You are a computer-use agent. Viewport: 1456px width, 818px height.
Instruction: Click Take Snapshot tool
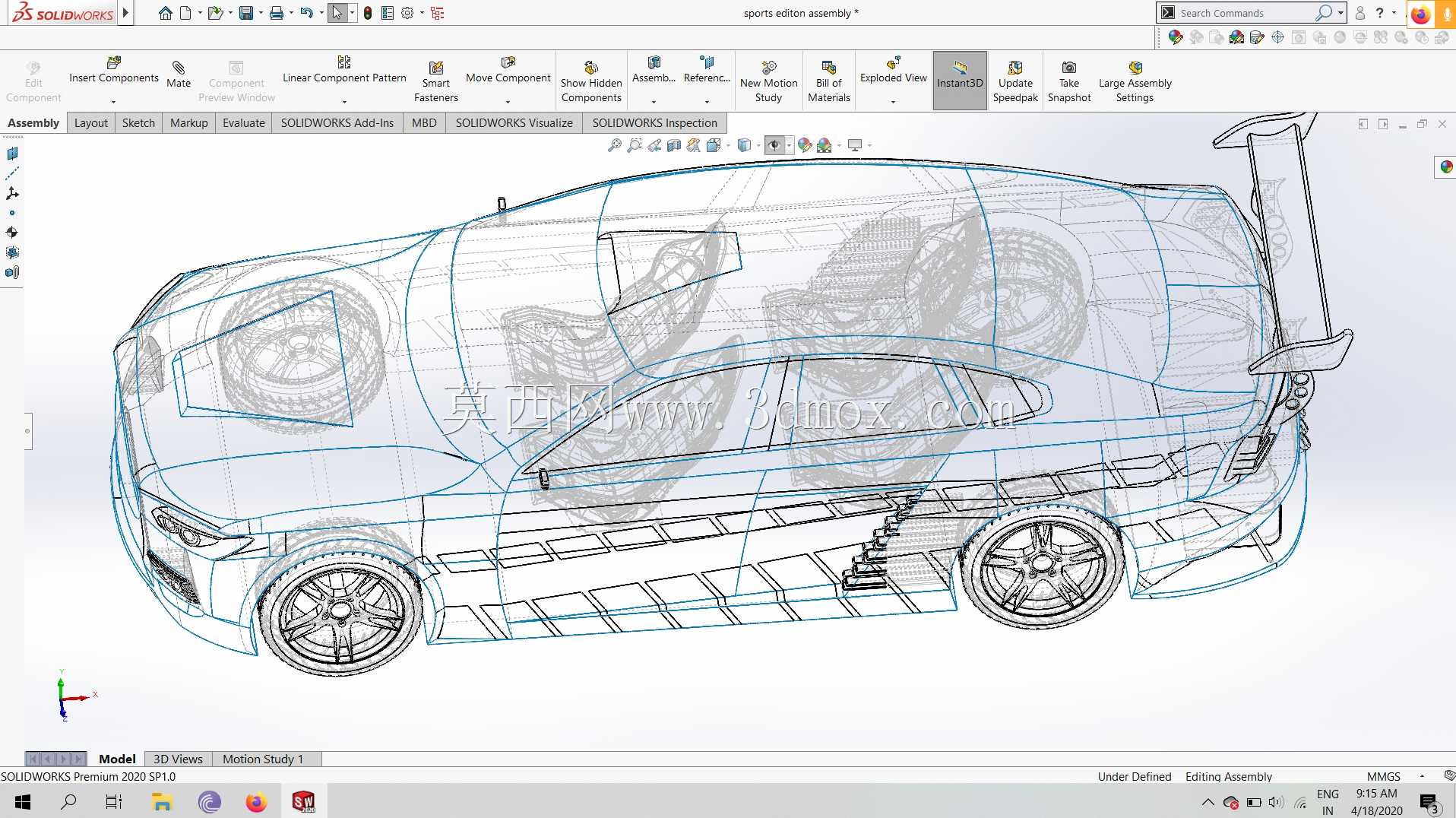pyautogui.click(x=1069, y=81)
